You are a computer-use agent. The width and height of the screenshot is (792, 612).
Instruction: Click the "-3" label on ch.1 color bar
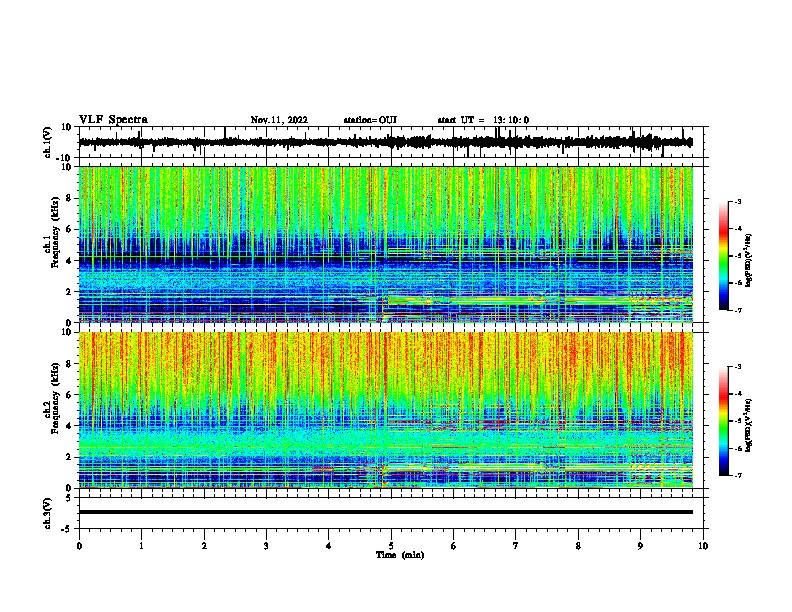click(x=737, y=202)
